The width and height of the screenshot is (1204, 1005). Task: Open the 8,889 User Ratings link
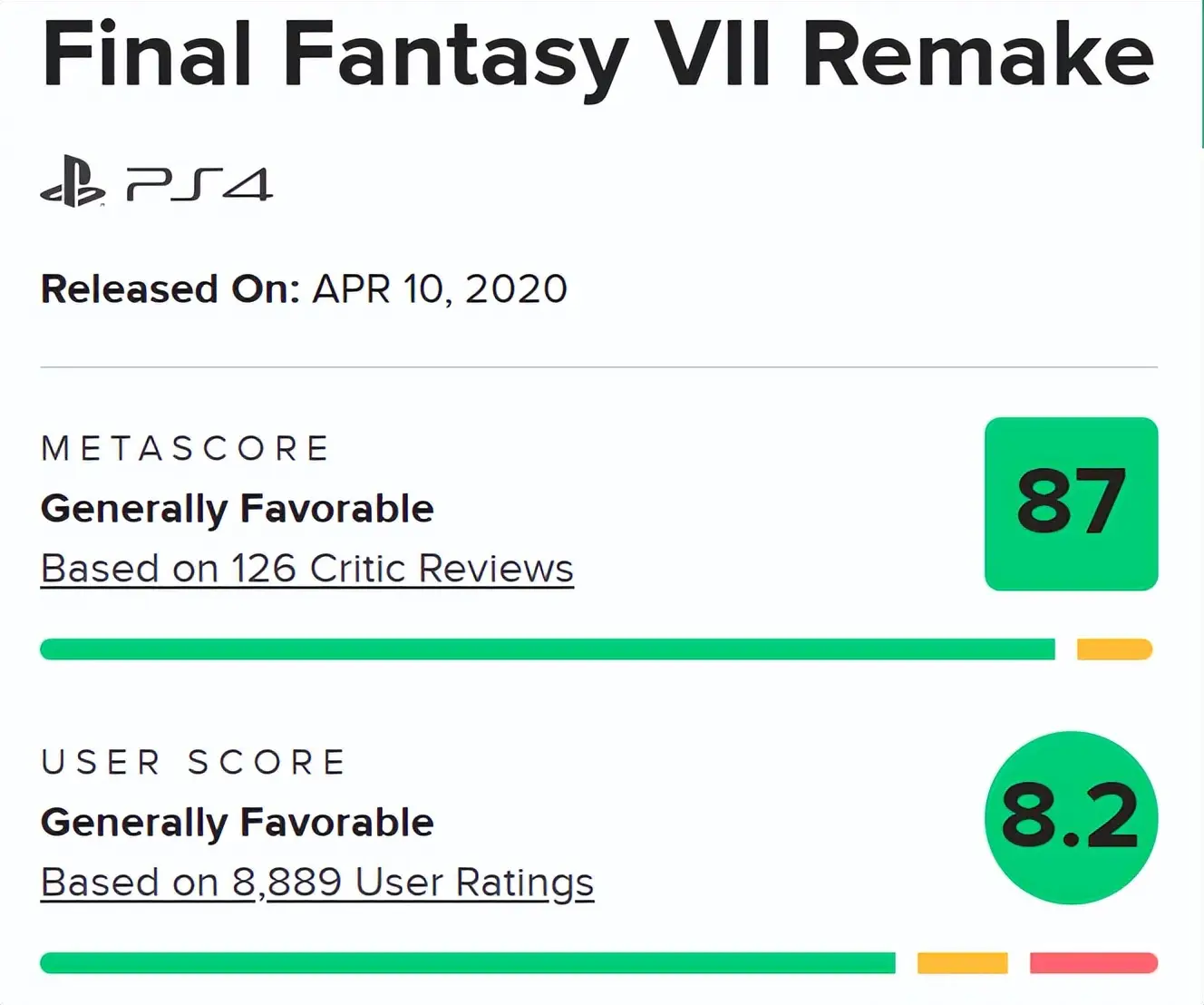pyautogui.click(x=317, y=883)
